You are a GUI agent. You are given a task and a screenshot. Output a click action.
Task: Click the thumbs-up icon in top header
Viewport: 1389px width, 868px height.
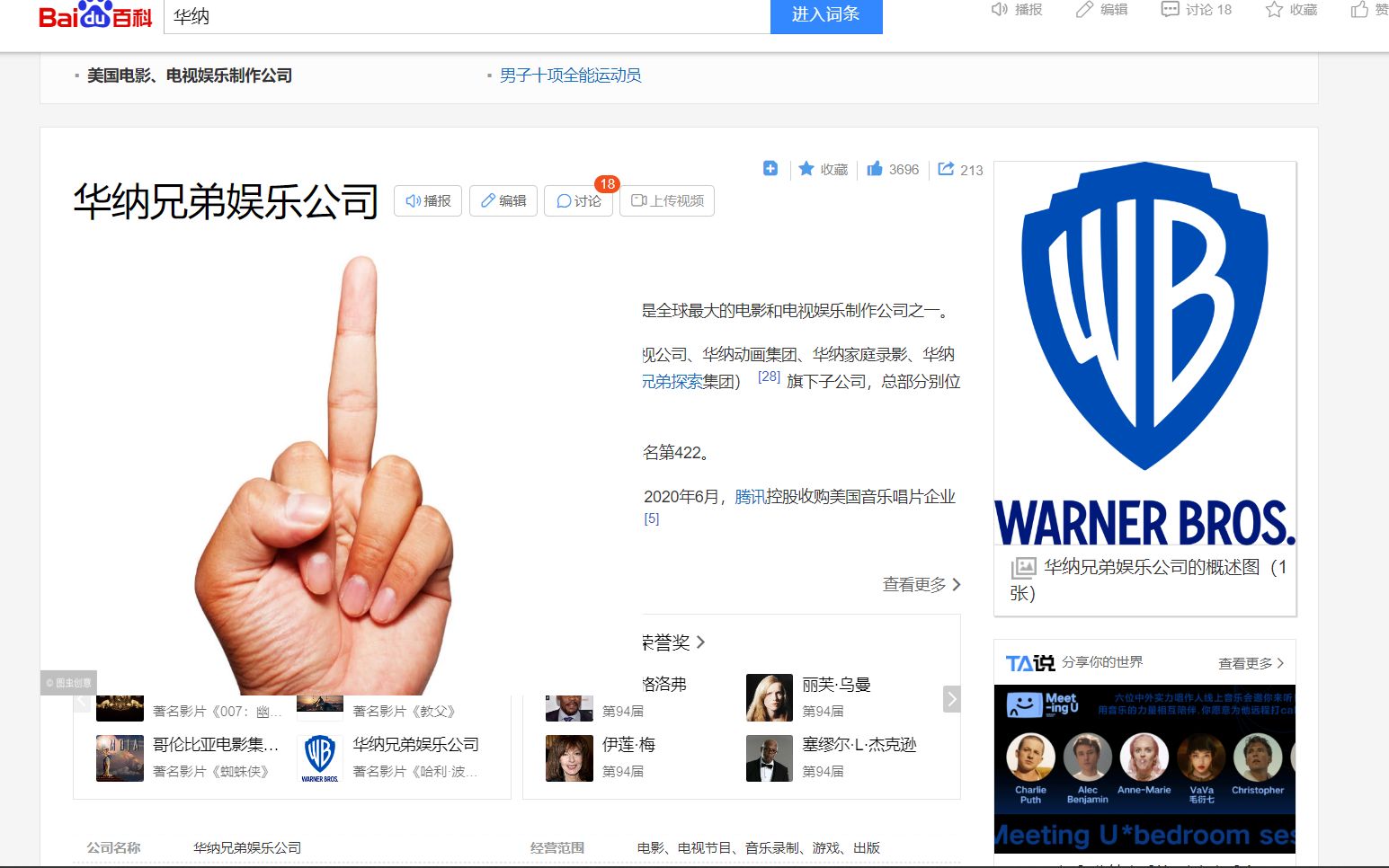pyautogui.click(x=1359, y=10)
